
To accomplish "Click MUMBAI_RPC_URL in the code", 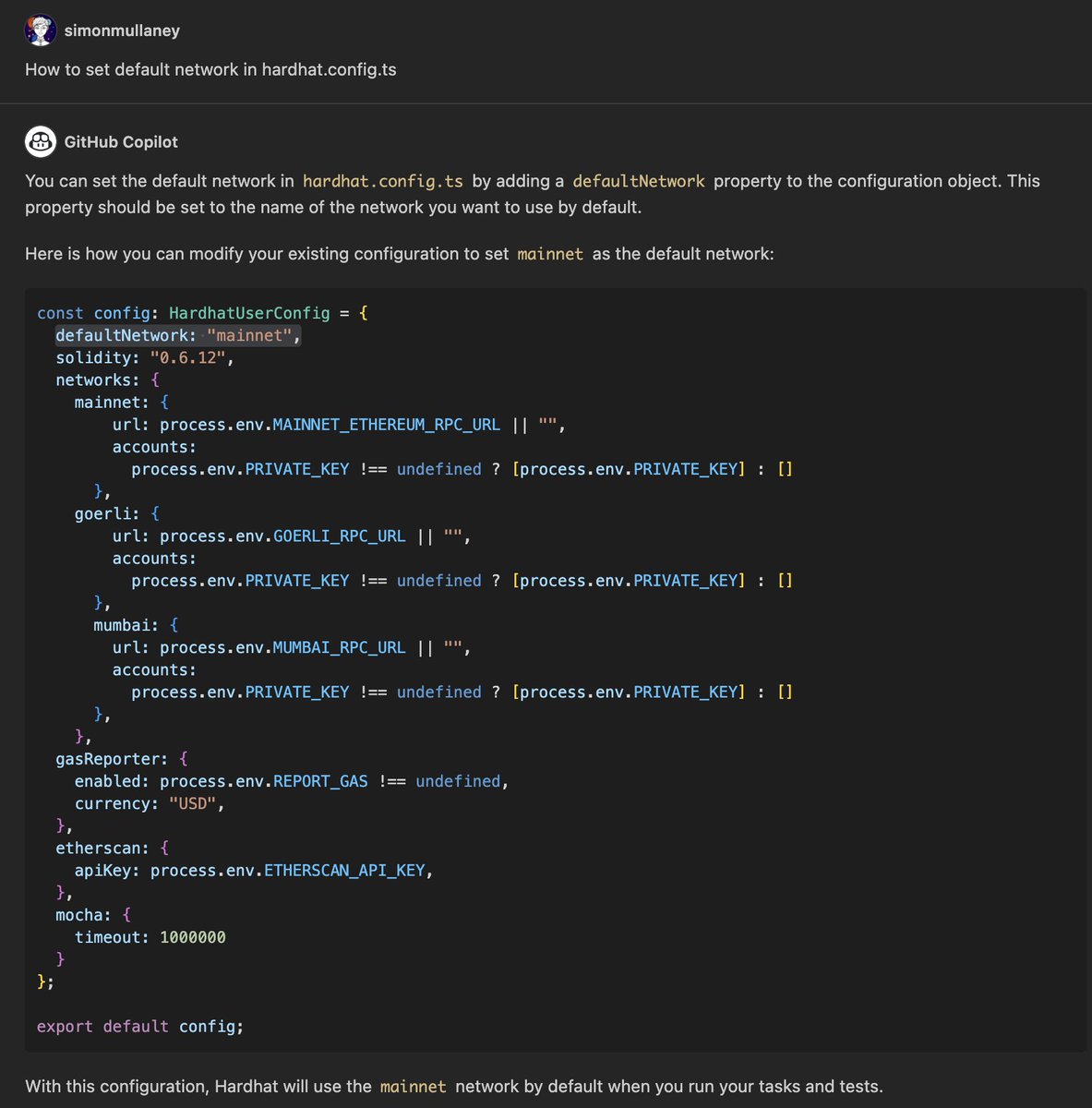I will pyautogui.click(x=340, y=647).
